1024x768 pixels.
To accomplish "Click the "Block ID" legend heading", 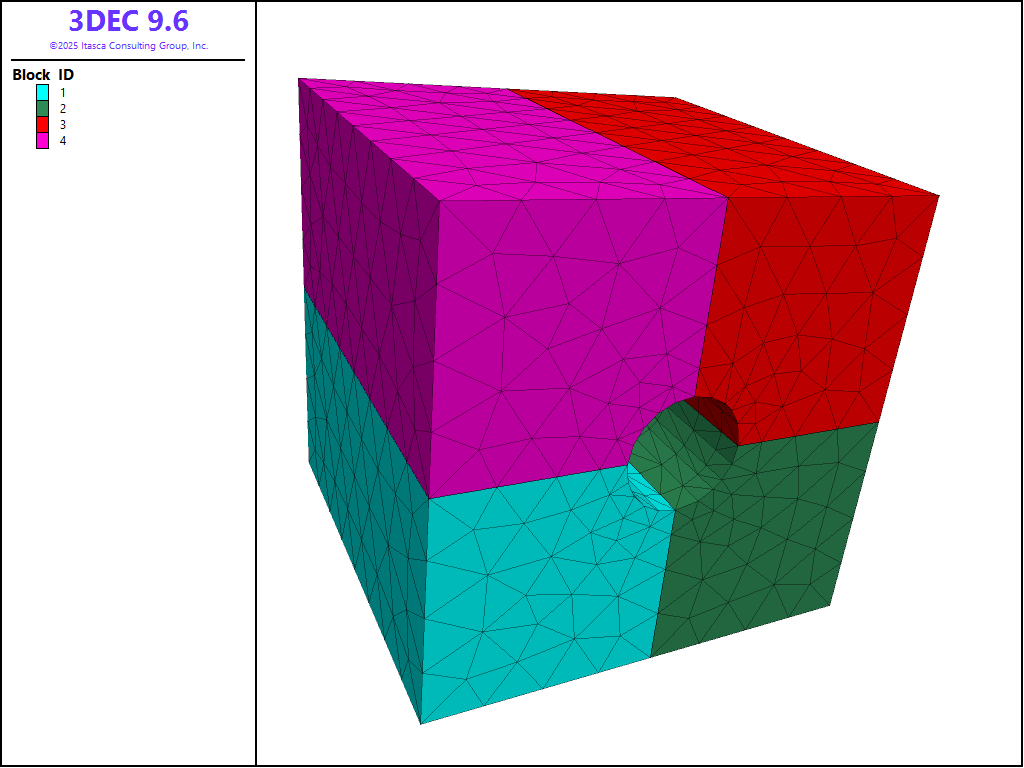I will pos(43,75).
